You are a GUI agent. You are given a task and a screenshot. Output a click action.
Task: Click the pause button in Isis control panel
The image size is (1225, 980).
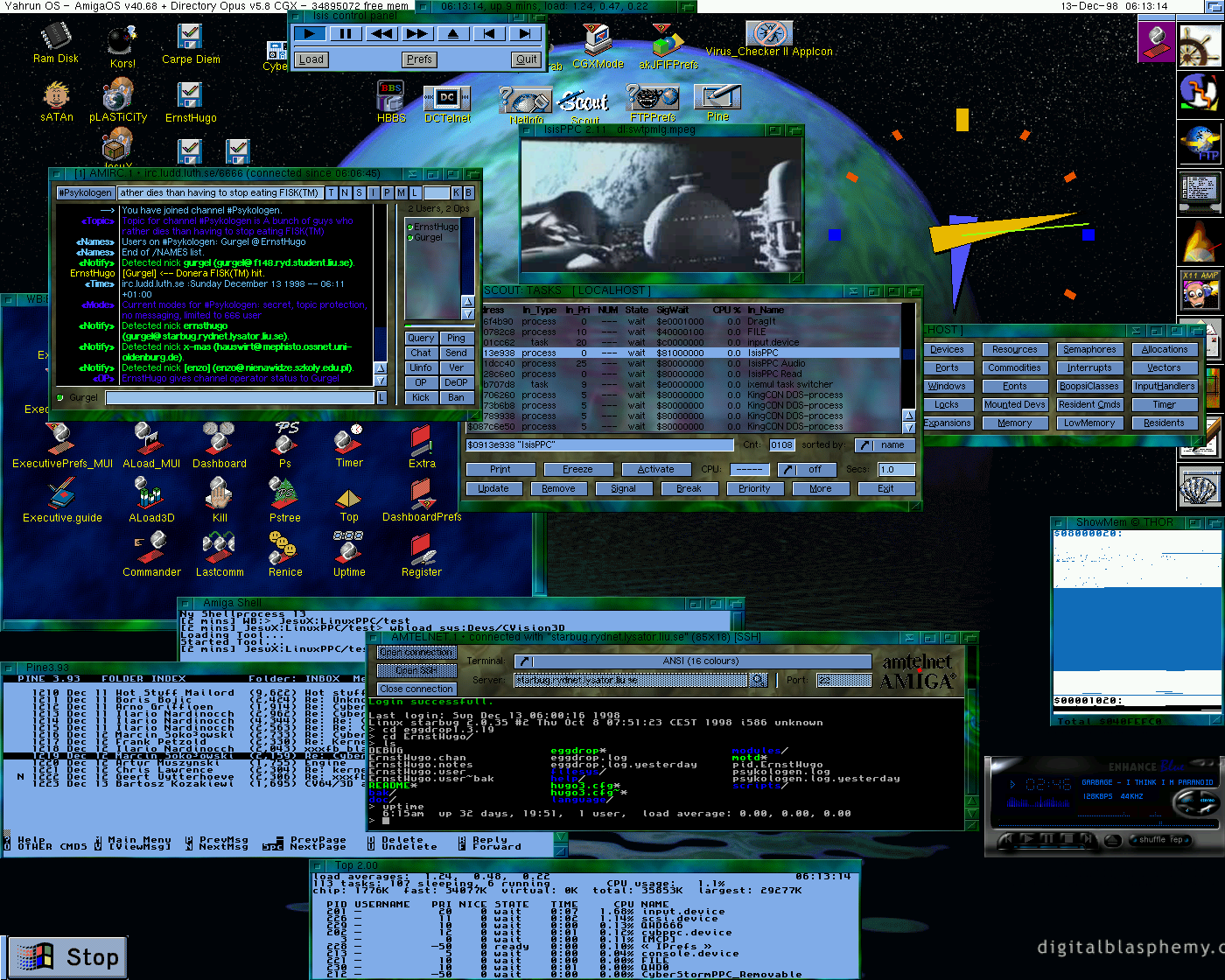(346, 34)
